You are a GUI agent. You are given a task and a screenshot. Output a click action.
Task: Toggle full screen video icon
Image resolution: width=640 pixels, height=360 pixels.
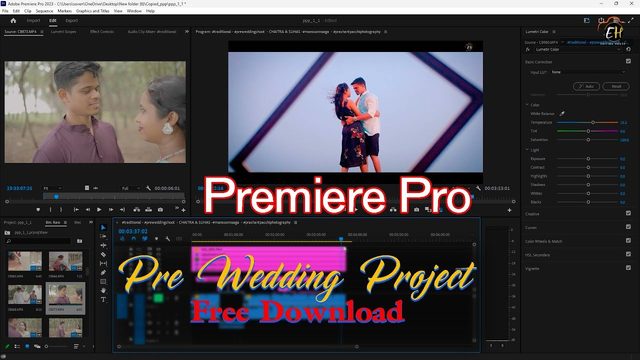631,20
